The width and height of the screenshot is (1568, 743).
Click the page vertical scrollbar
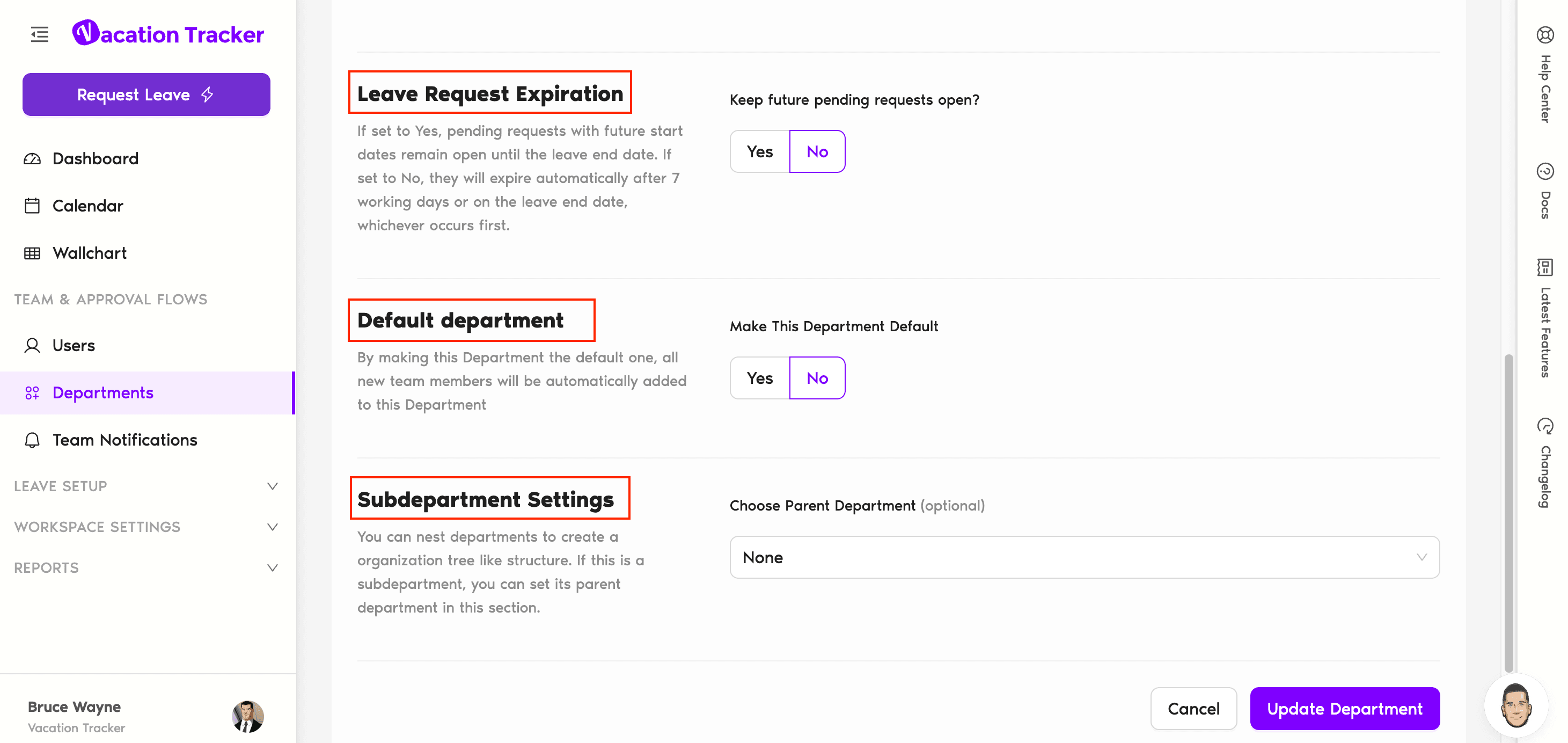pos(1508,512)
